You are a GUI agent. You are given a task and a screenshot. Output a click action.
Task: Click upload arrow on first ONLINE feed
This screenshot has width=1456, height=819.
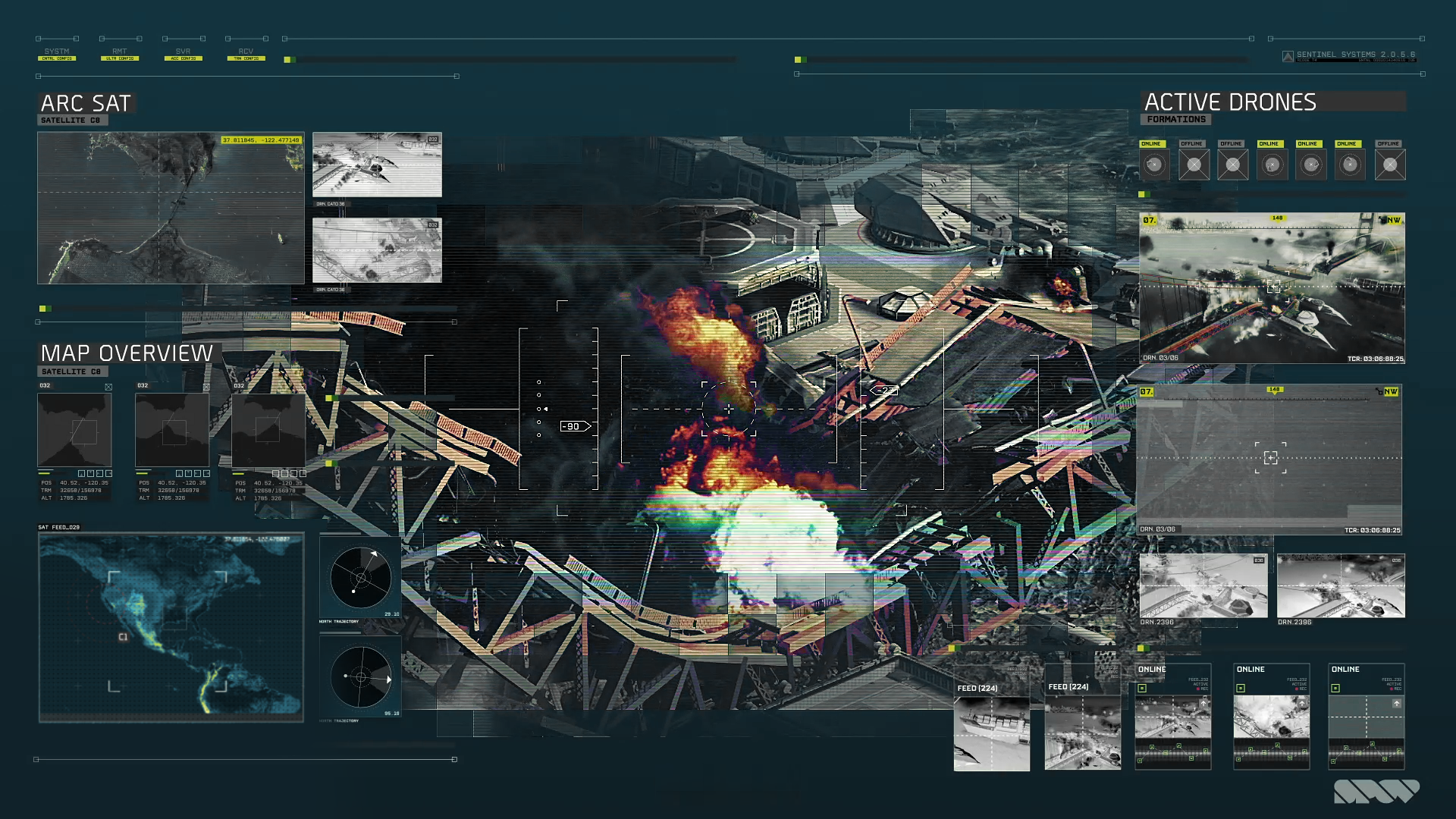[1203, 704]
